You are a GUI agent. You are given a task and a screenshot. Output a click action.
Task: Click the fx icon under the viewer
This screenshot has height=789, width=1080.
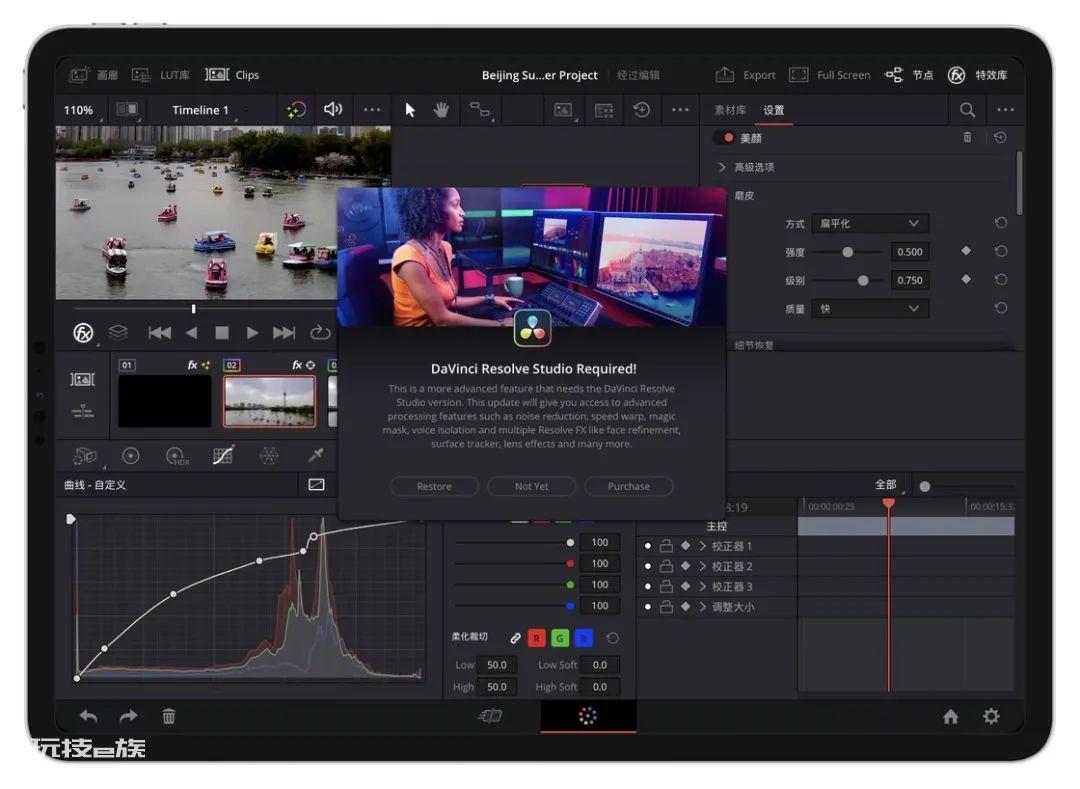pyautogui.click(x=83, y=333)
